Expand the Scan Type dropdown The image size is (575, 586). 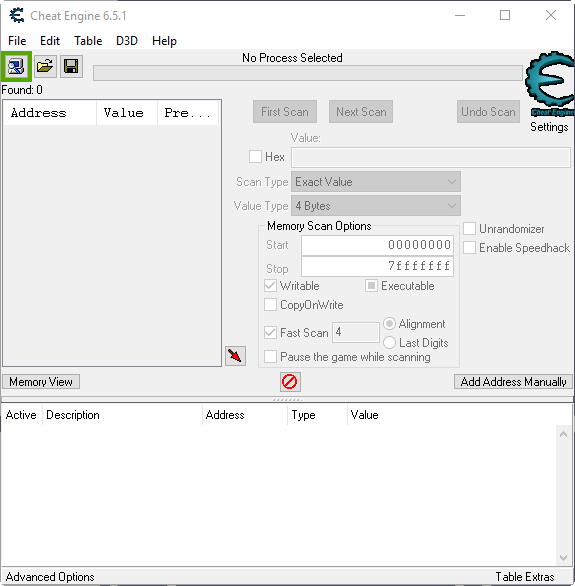375,182
